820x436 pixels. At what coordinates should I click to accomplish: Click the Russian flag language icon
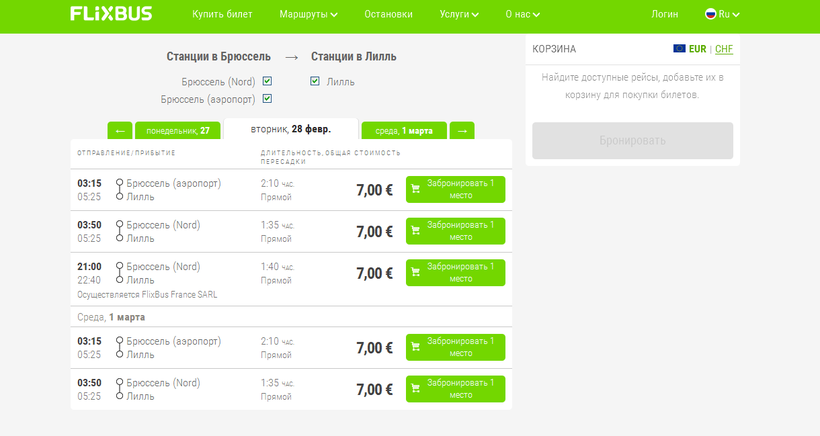pos(711,14)
